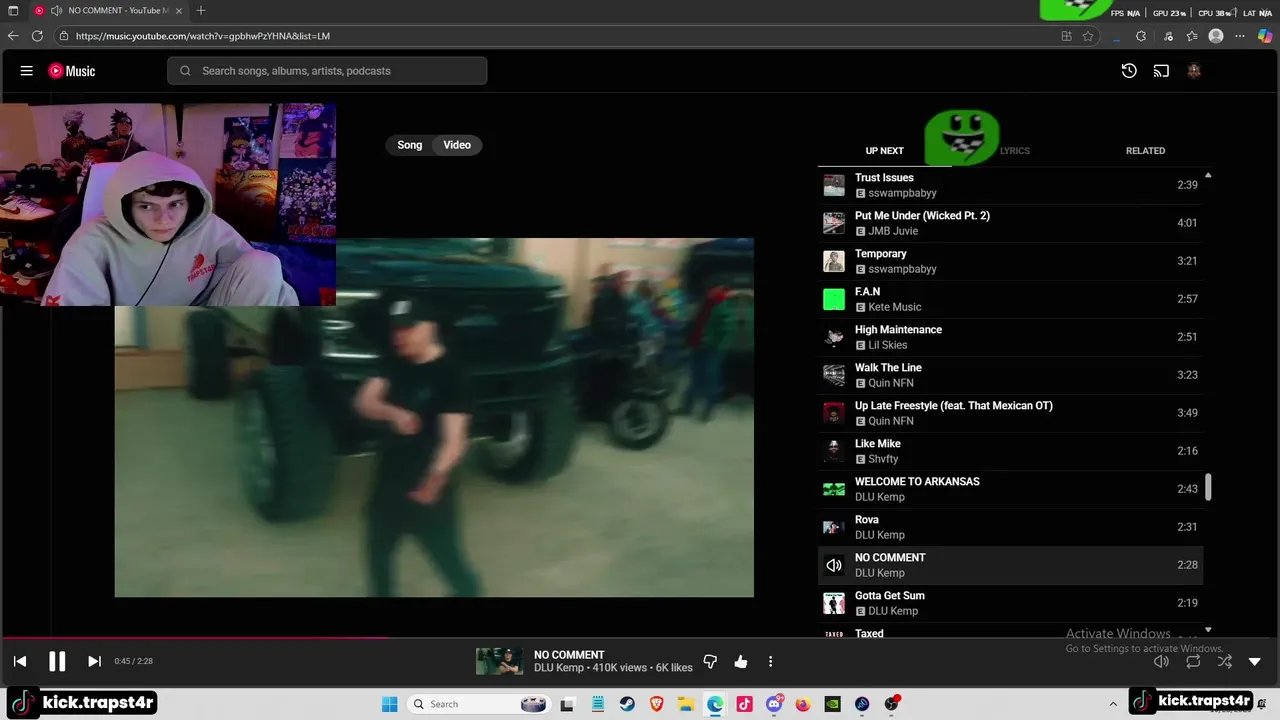Open more actions for current song
The width and height of the screenshot is (1280, 720).
(x=770, y=662)
